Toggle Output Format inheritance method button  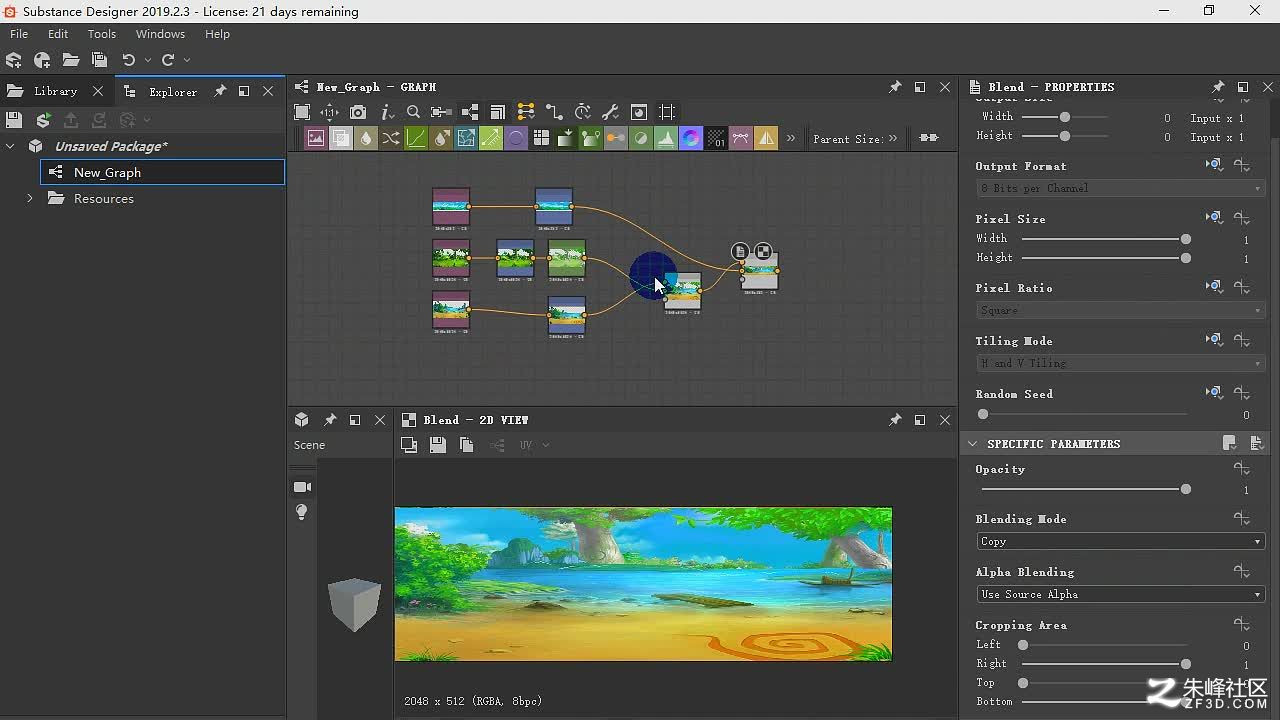coord(1214,165)
